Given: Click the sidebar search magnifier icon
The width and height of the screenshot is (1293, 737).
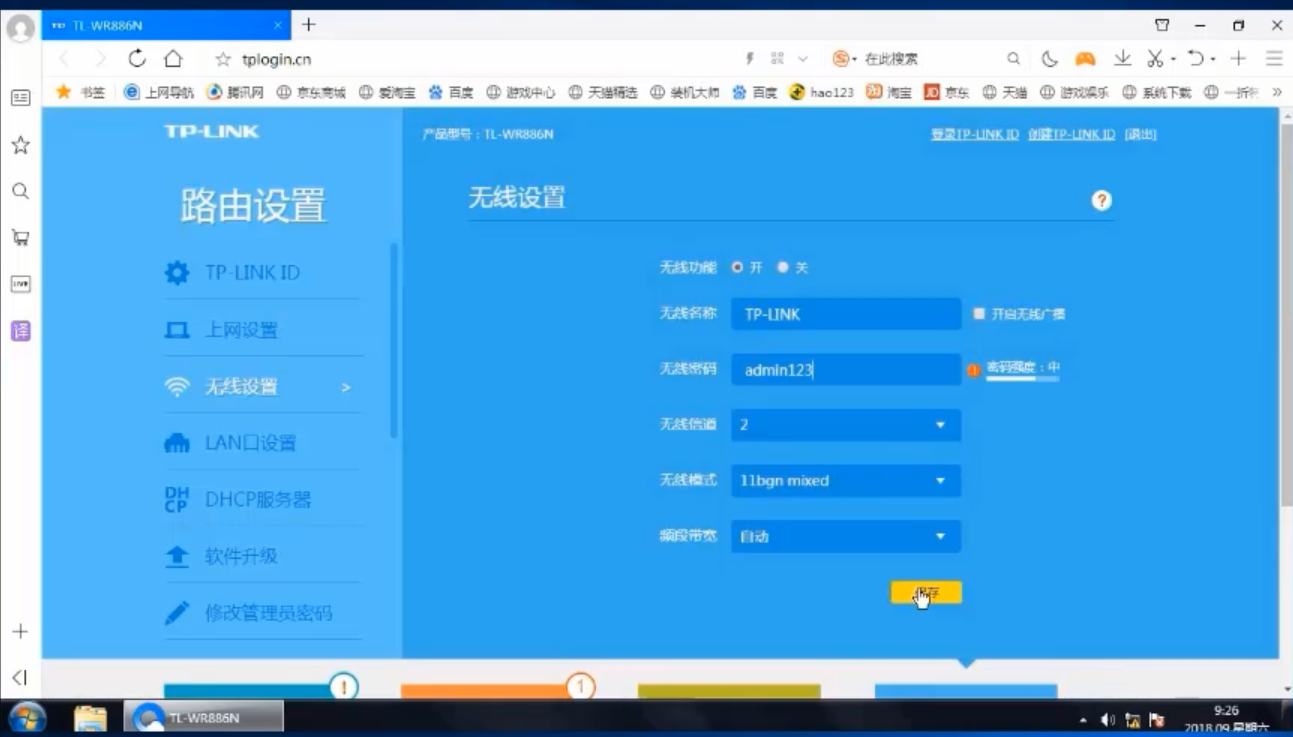Looking at the screenshot, I should [x=20, y=191].
